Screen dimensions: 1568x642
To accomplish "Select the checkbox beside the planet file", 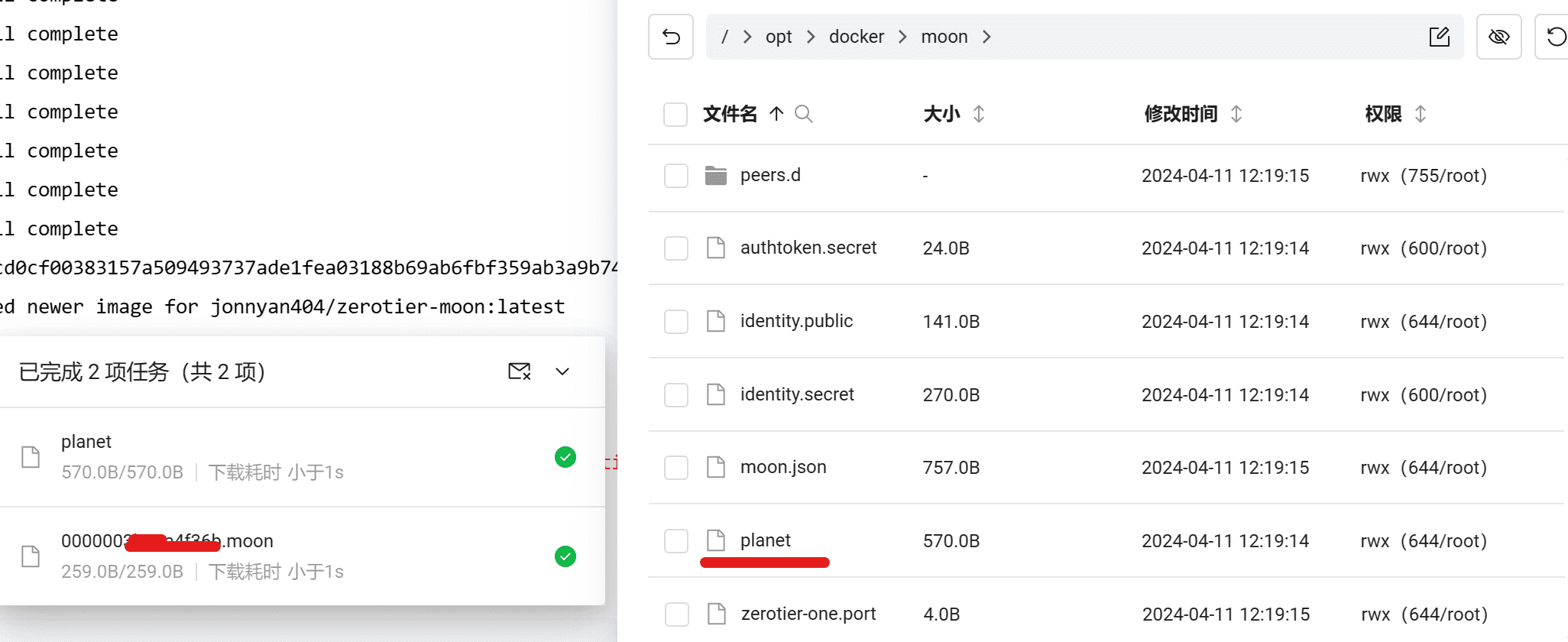I will [675, 541].
